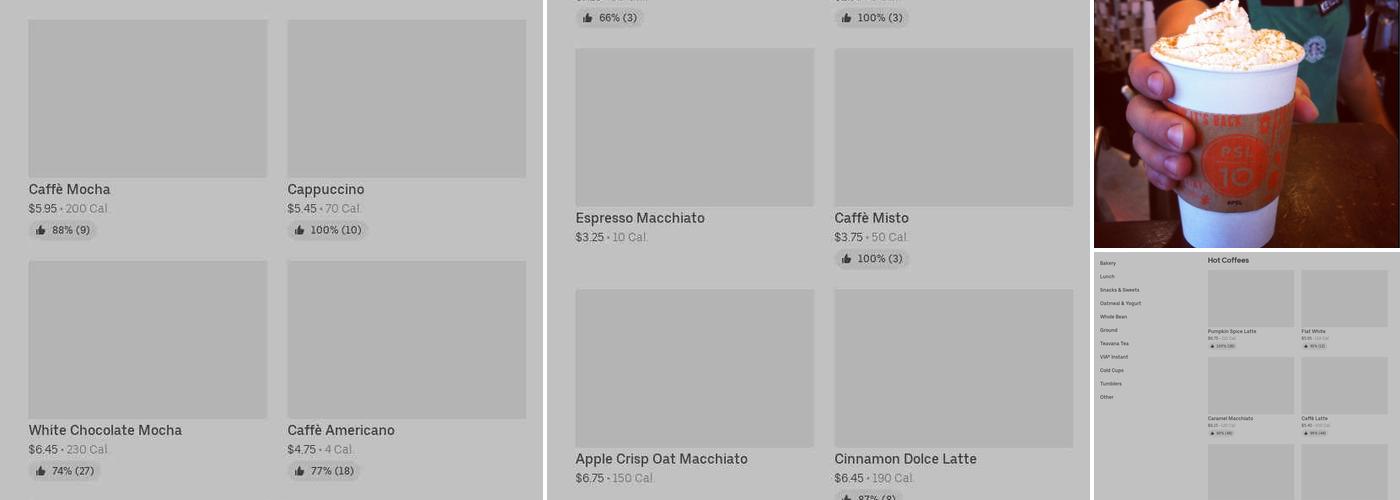The width and height of the screenshot is (1400, 500).
Task: Go to the Teavana Tea category
Action: tap(1114, 343)
